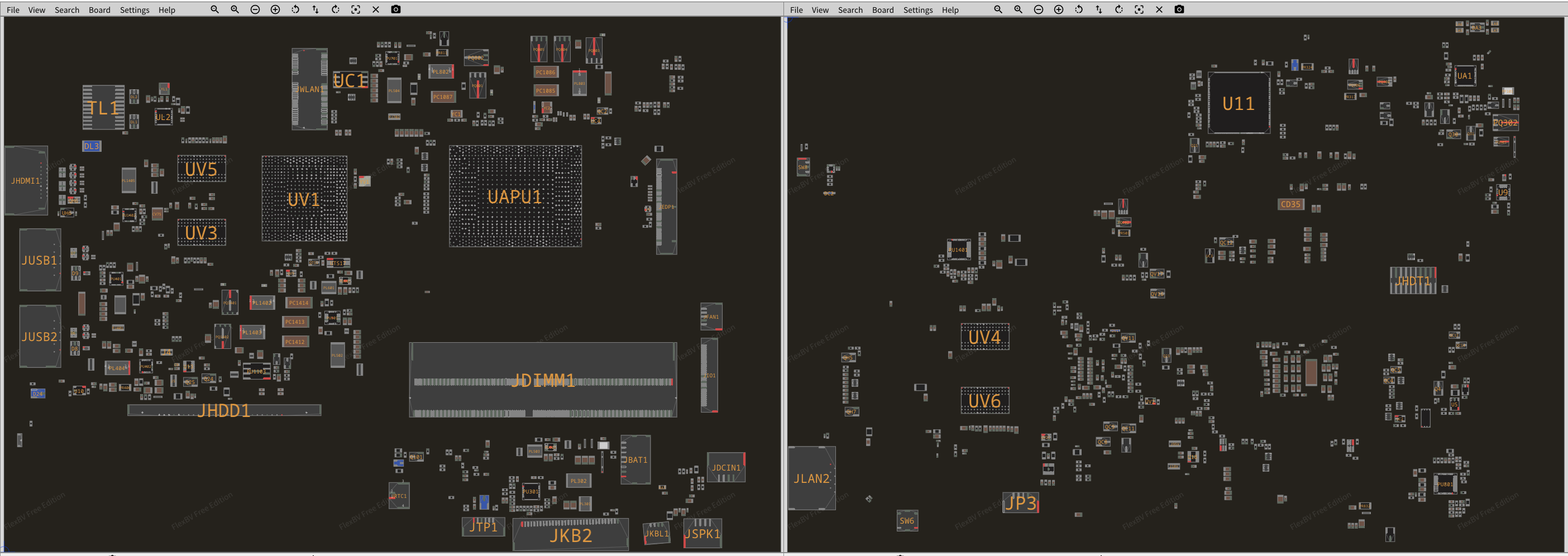Open the Board menu in left pane

[99, 11]
